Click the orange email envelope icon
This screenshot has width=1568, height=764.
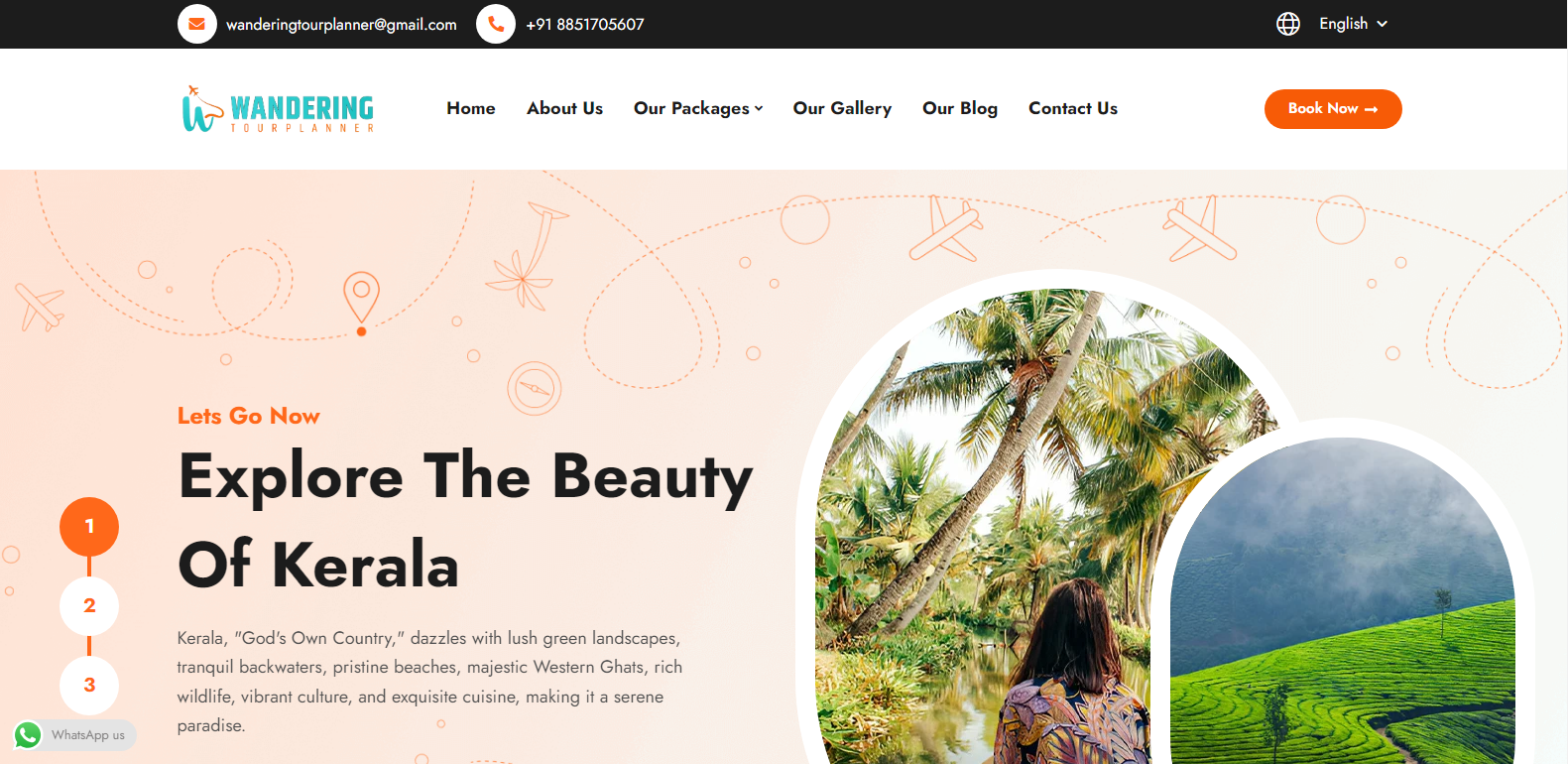tap(196, 24)
